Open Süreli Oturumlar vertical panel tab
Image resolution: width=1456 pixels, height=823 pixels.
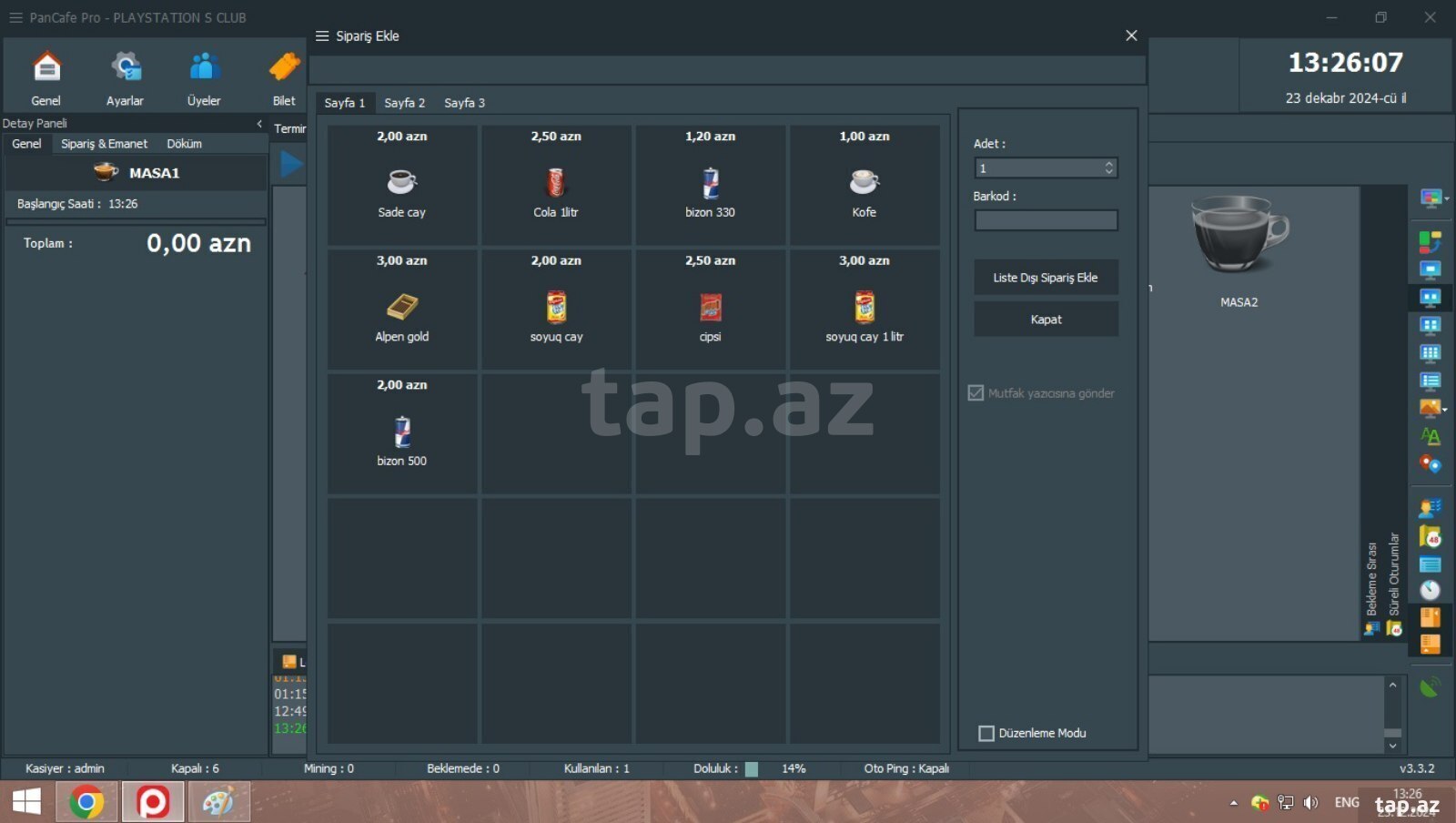coord(1394,584)
